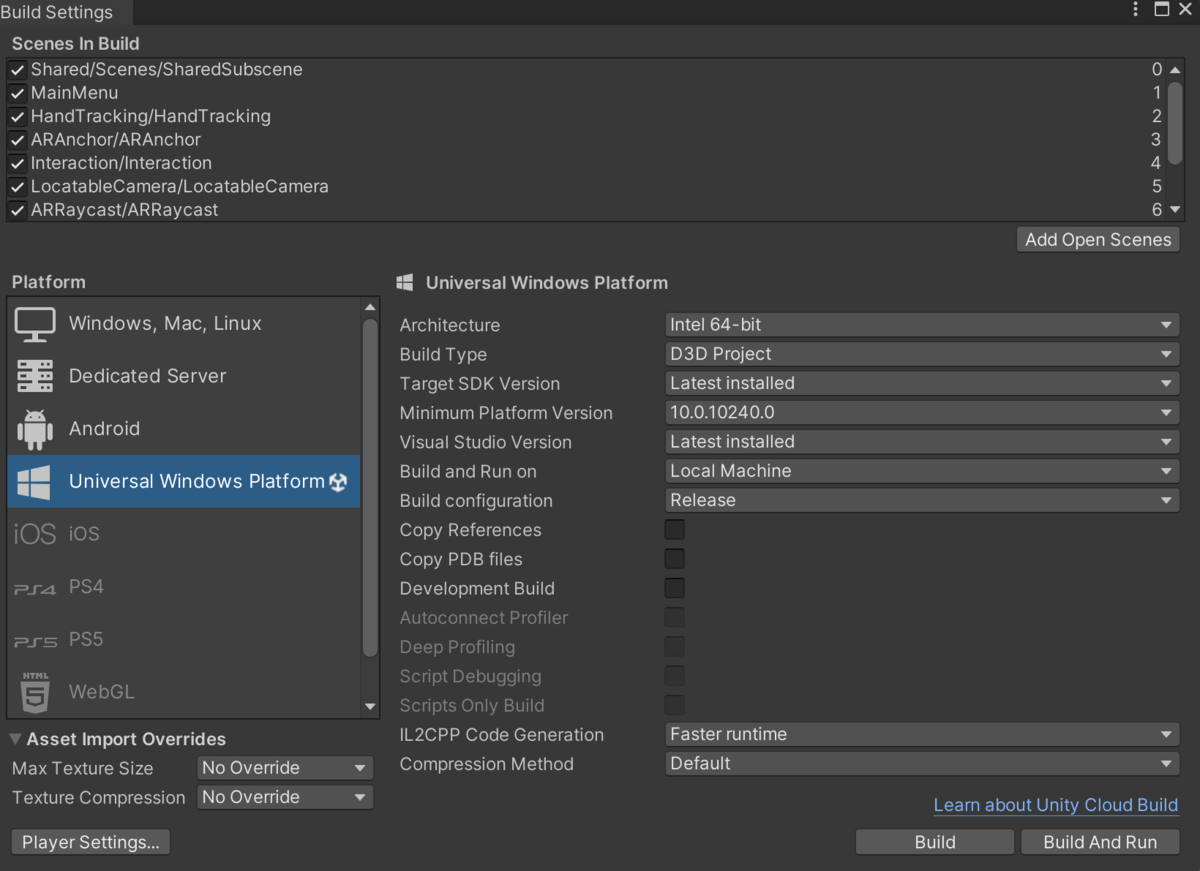
Task: Open the Minimum Platform Version dropdown
Action: [x=922, y=413]
